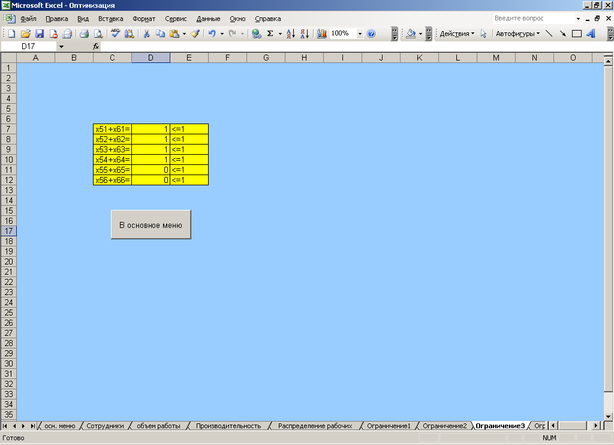
Task: Open the Действия drawing dropdown
Action: 457,33
